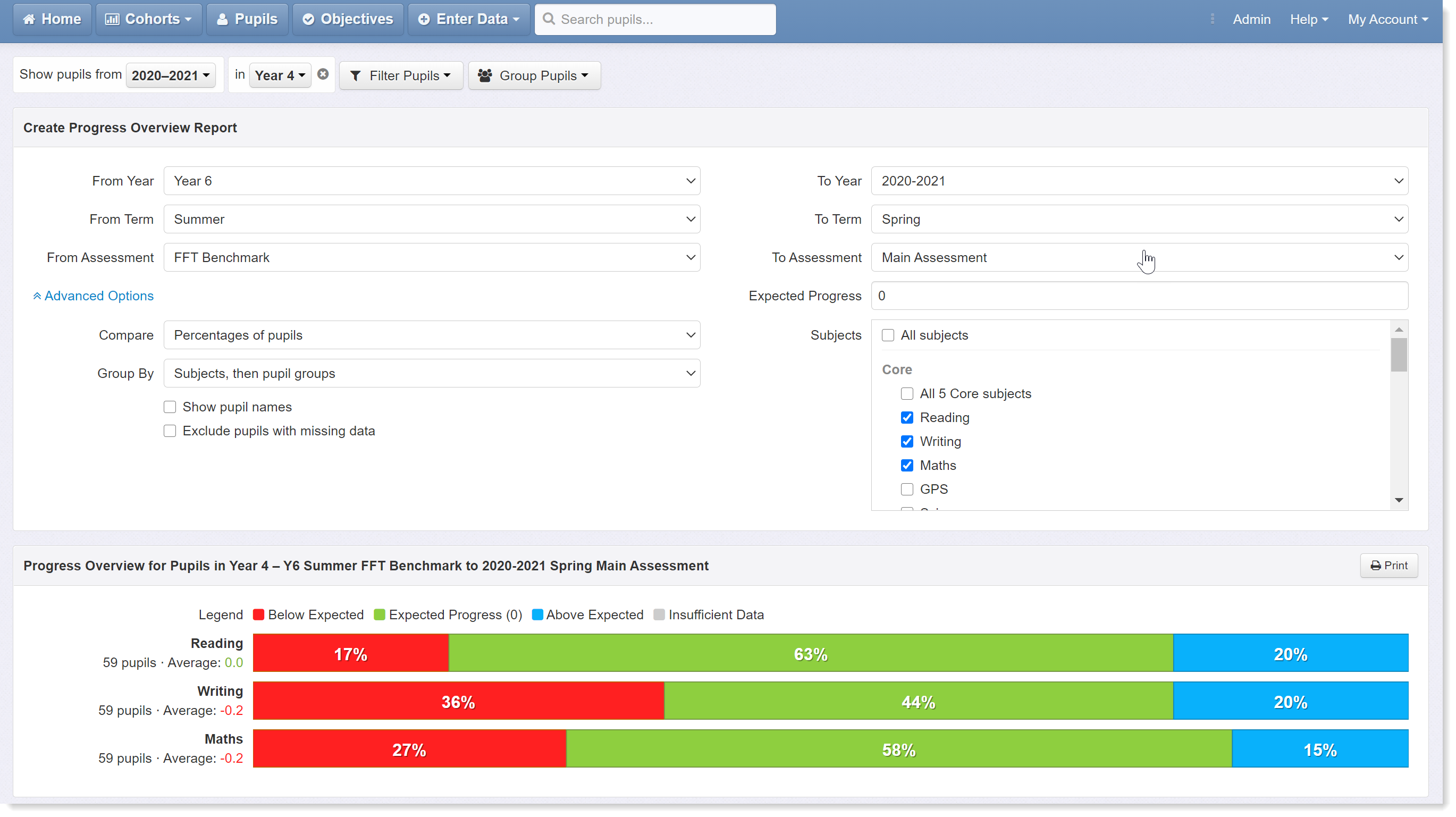Click the search magnifier icon
The height and width of the screenshot is (817, 1456).
coord(548,19)
